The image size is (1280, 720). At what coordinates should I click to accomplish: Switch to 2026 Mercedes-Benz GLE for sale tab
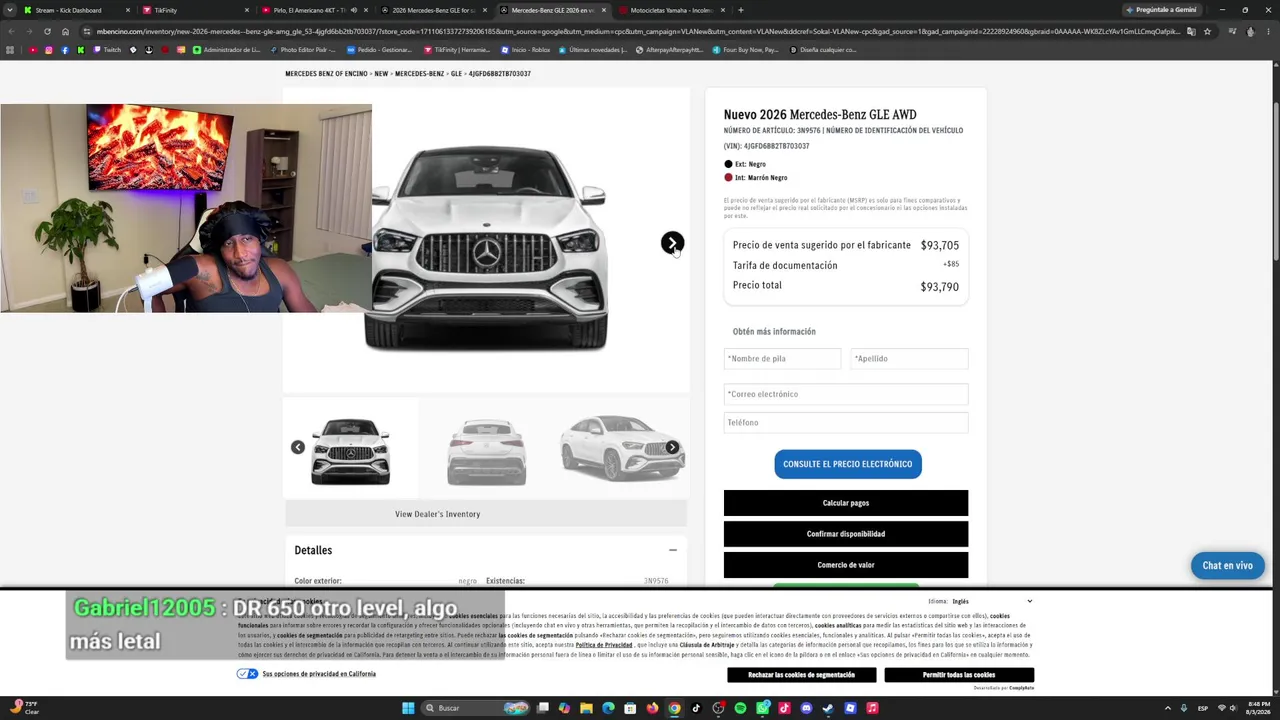(x=434, y=10)
